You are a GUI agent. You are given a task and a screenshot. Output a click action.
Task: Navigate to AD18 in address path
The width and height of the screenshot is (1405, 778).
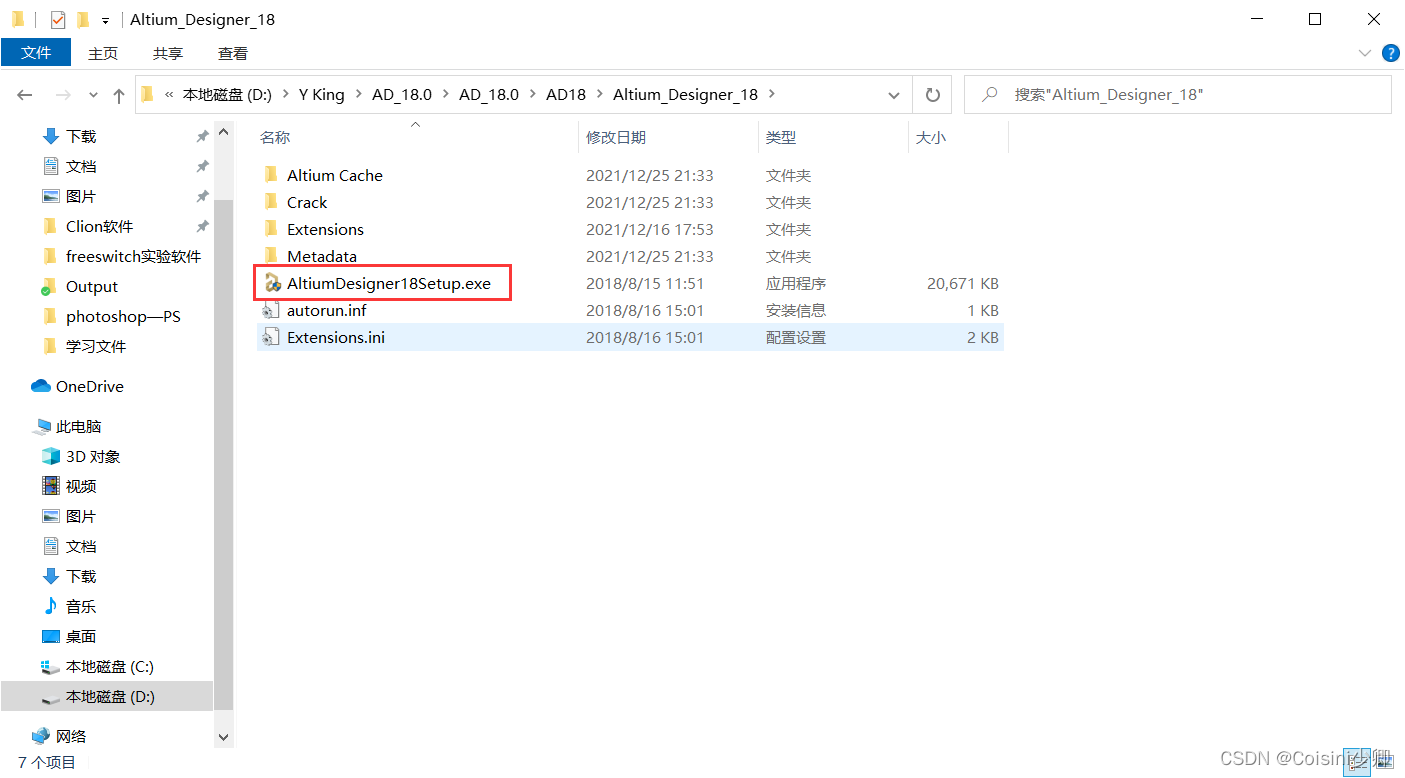click(566, 95)
